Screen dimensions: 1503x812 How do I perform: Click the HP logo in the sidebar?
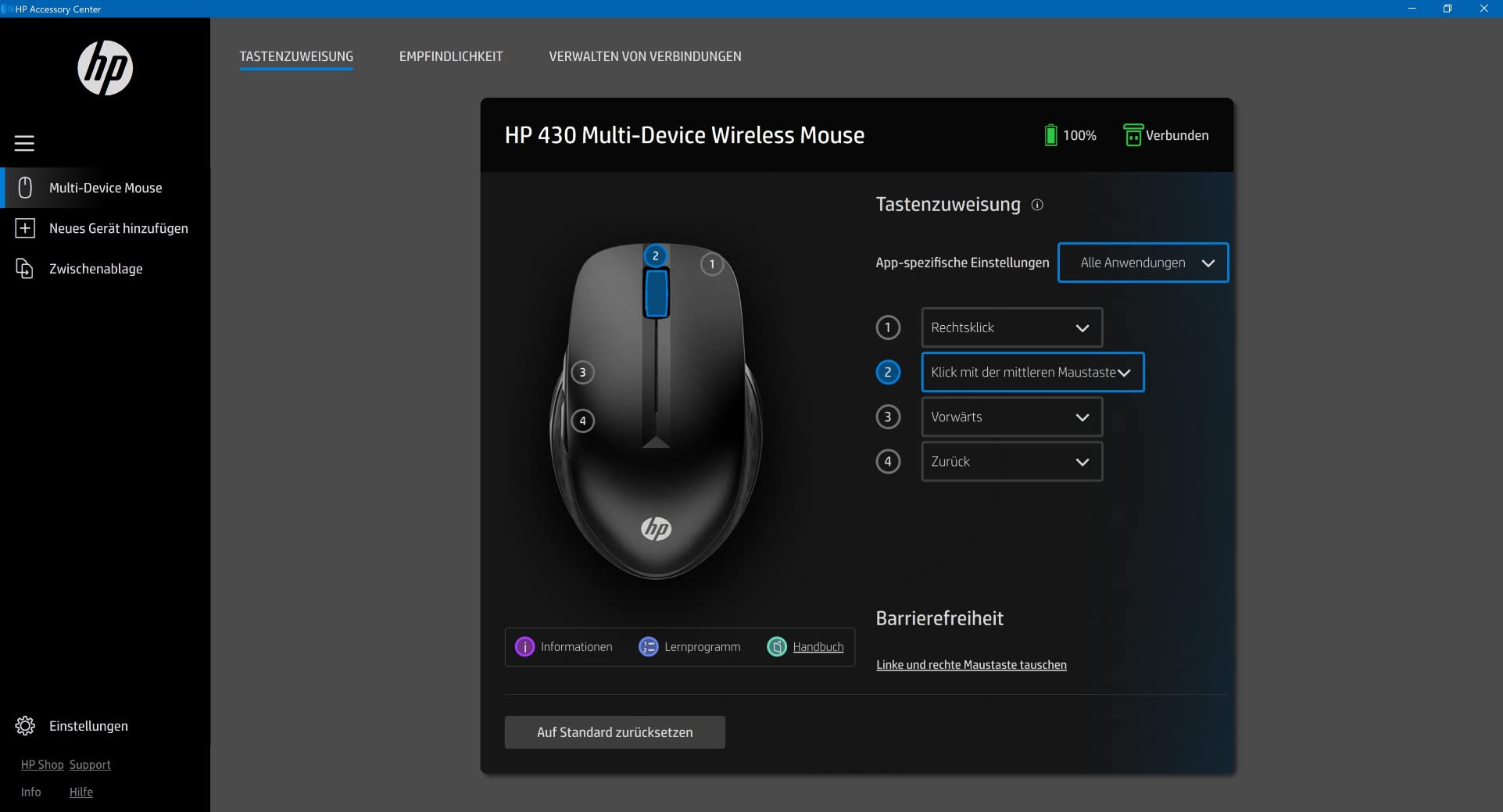coord(105,68)
